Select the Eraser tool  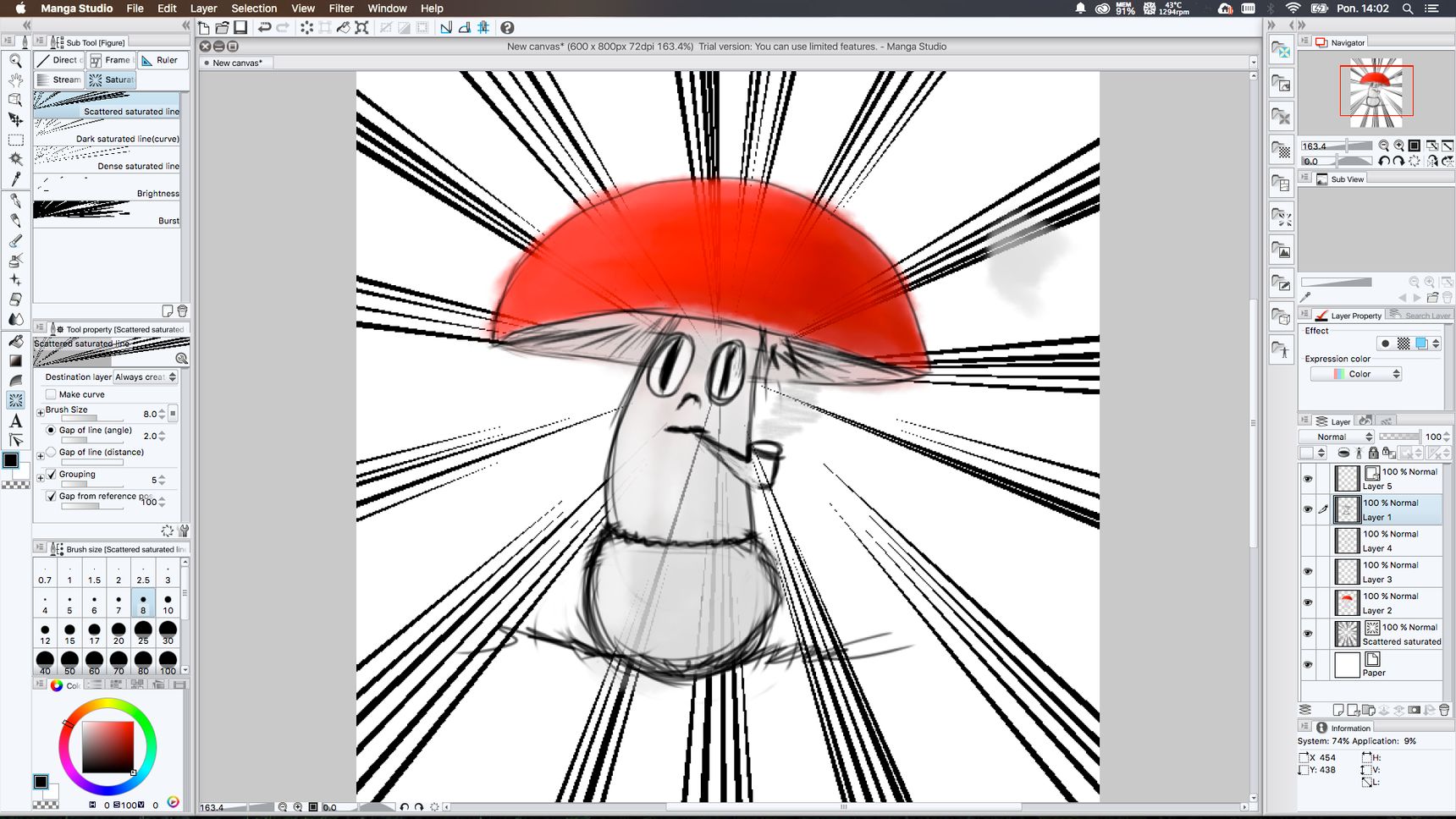pos(15,300)
